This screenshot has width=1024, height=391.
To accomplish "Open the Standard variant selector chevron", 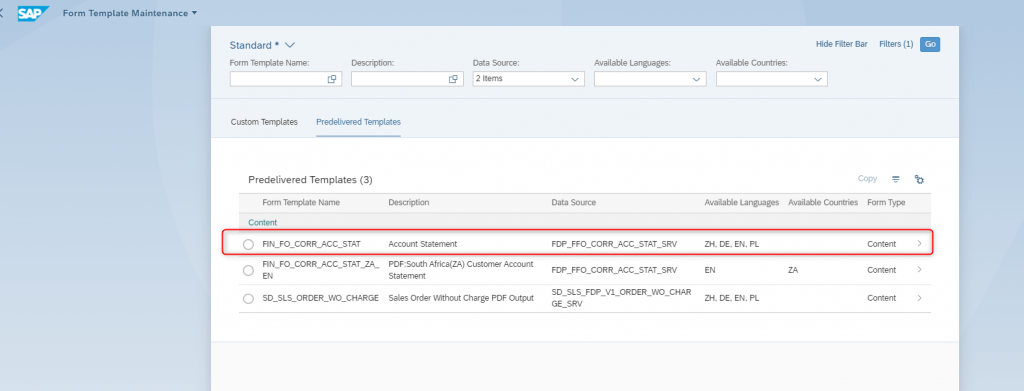I will [x=290, y=45].
